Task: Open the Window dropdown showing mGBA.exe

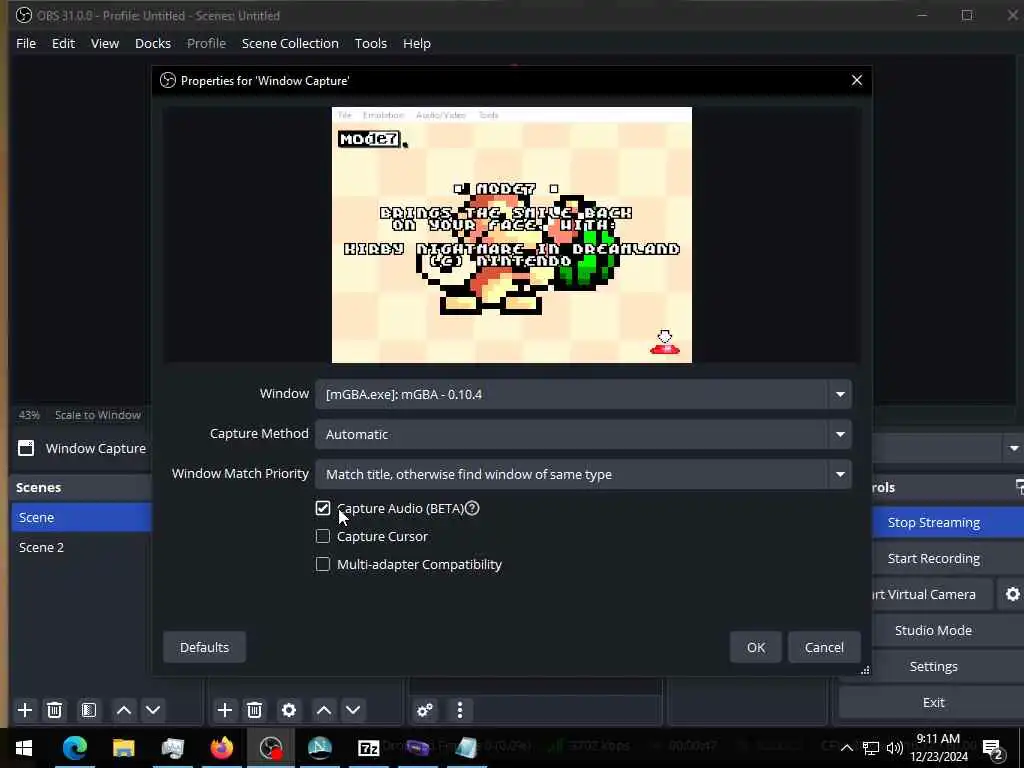Action: click(x=583, y=394)
